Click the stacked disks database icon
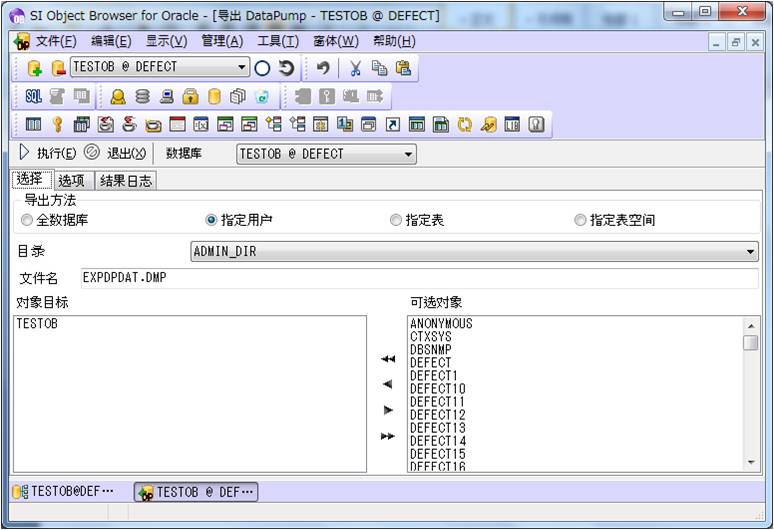Screen dimensions: 774x530 coord(142,96)
